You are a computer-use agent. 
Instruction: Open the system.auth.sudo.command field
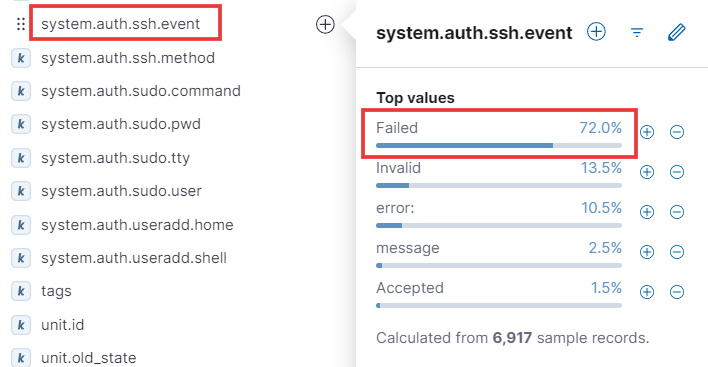(141, 91)
